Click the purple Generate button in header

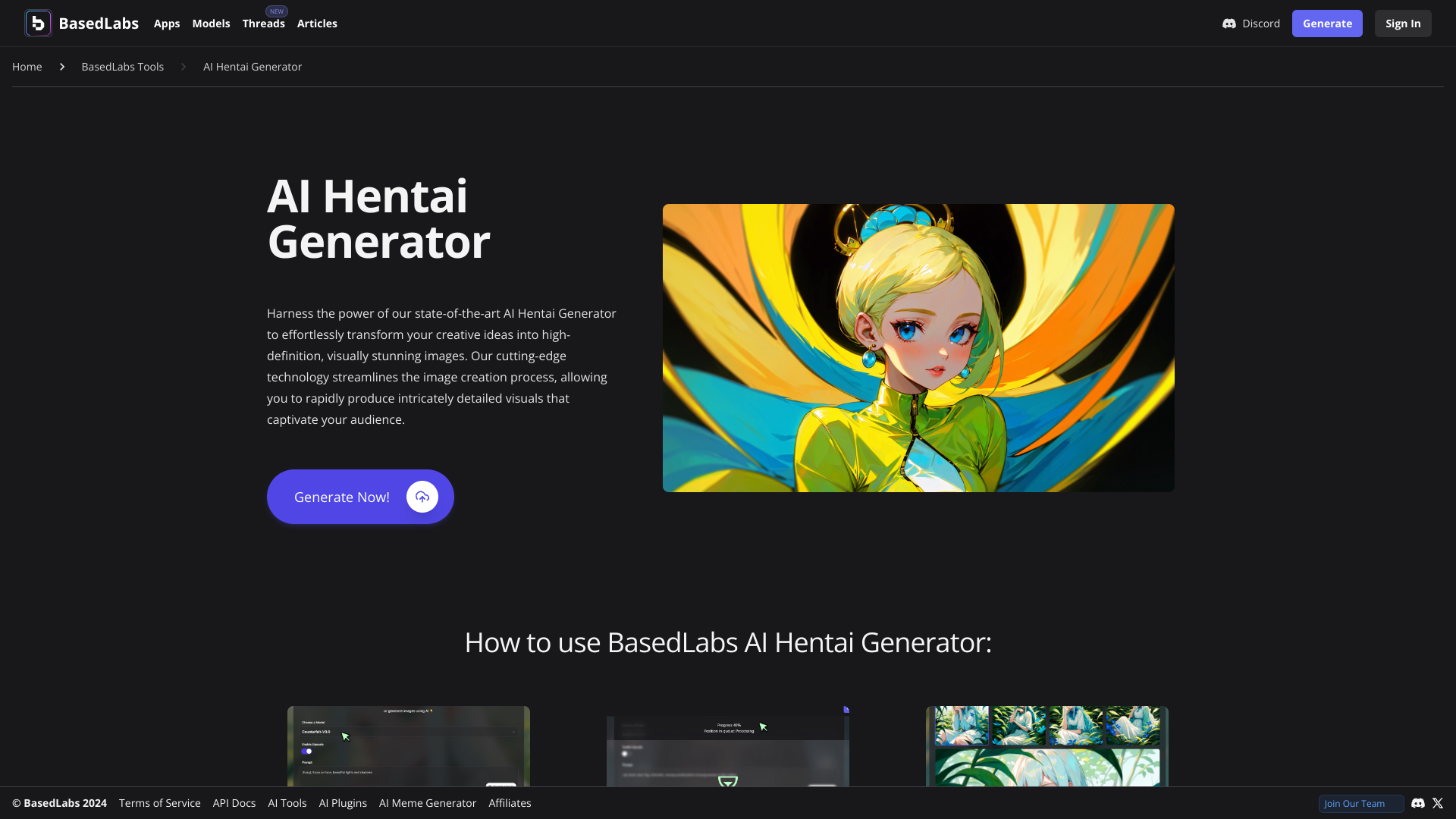[x=1327, y=24]
